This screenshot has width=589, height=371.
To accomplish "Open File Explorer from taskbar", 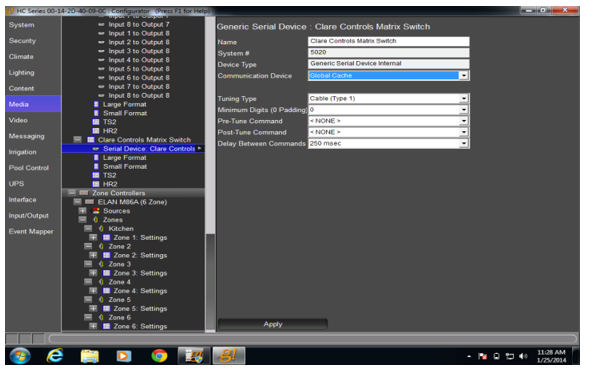I will [x=90, y=356].
